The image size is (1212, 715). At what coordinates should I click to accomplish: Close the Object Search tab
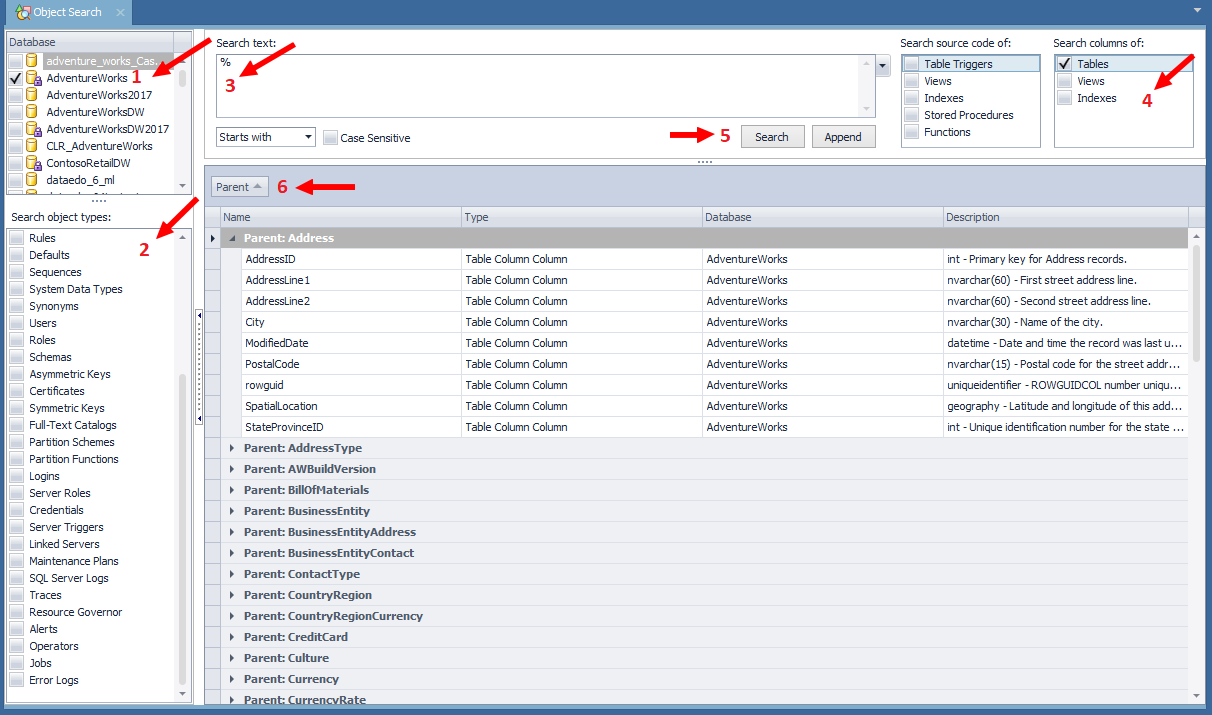[x=120, y=12]
